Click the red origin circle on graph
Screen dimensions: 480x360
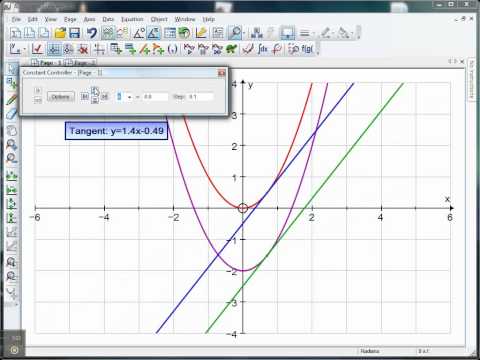tap(243, 208)
